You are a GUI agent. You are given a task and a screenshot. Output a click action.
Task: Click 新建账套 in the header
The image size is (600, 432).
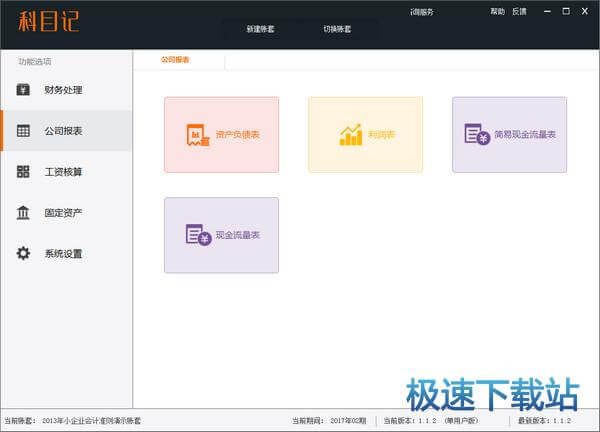[261, 29]
